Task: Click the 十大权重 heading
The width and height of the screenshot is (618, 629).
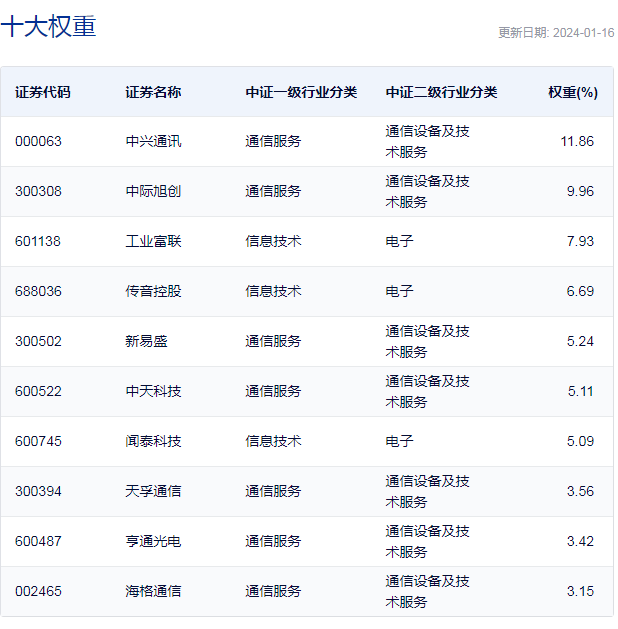Action: click(x=48, y=26)
